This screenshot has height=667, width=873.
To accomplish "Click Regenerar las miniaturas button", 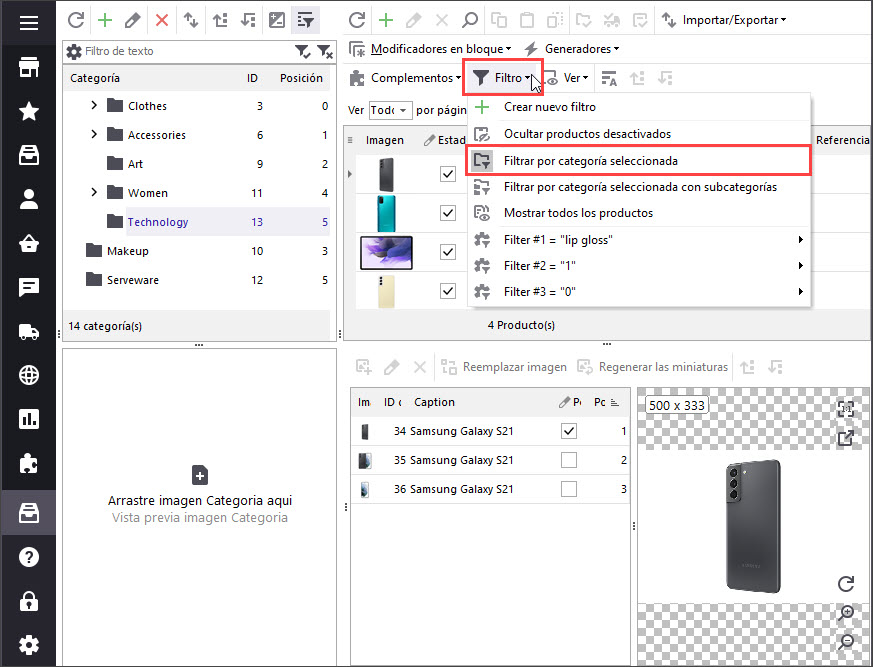I will tap(653, 367).
